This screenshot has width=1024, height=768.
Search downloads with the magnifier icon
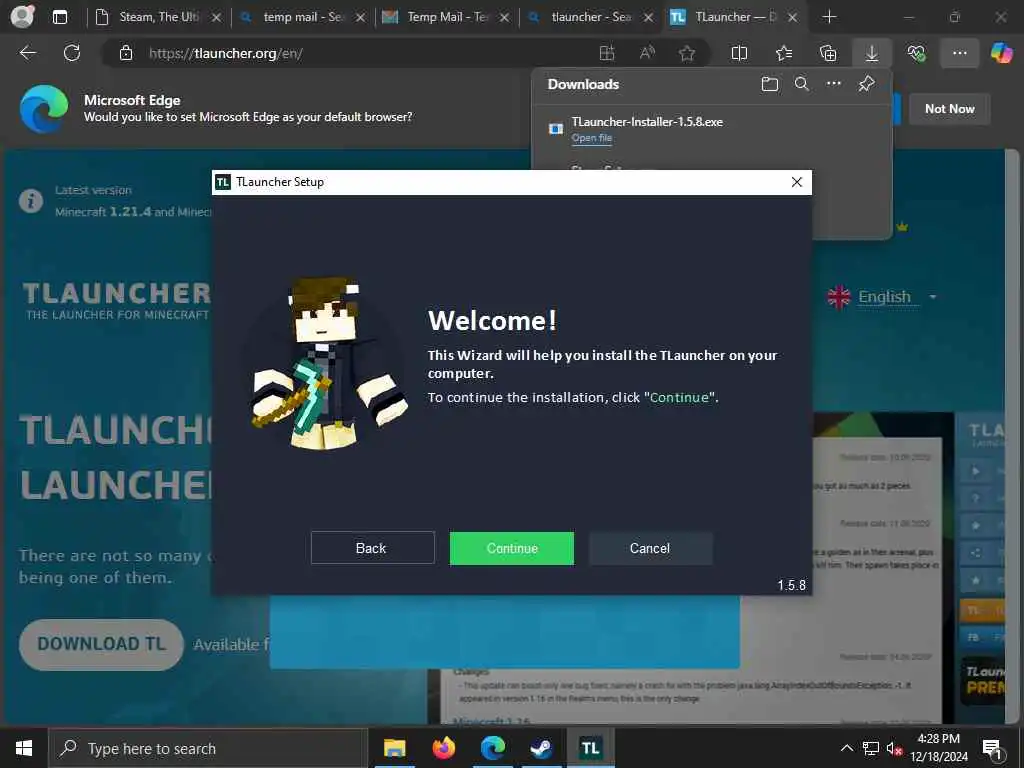[x=801, y=84]
